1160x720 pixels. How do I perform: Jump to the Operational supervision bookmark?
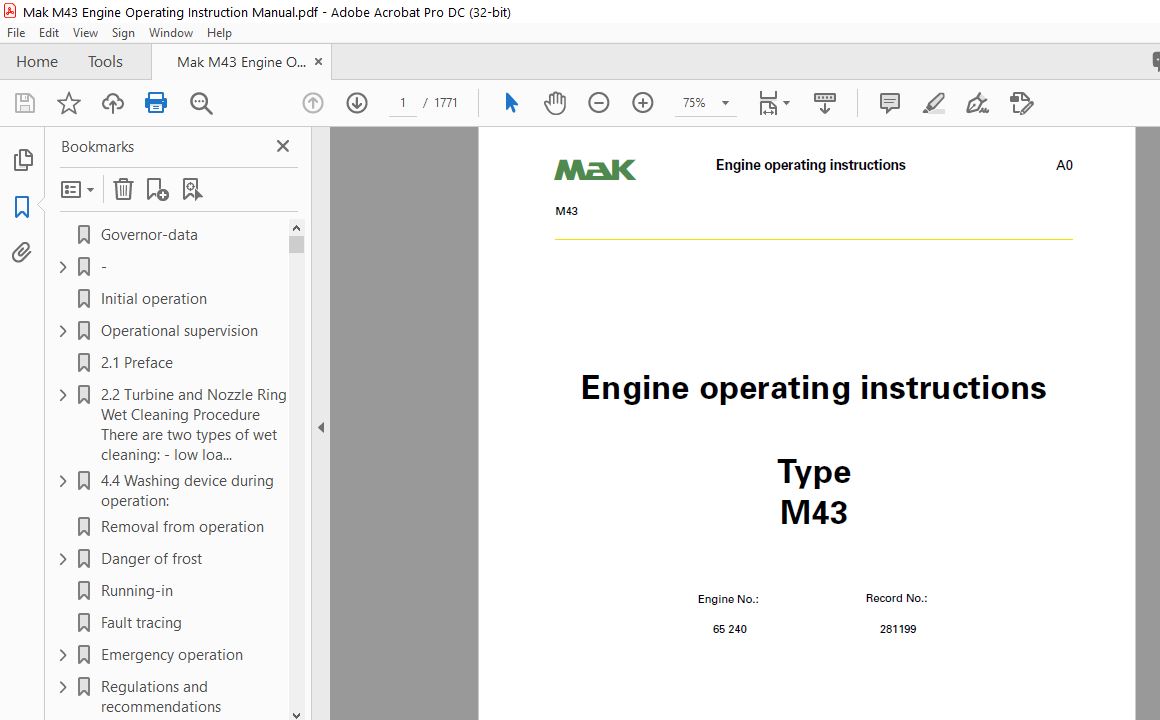(x=179, y=331)
